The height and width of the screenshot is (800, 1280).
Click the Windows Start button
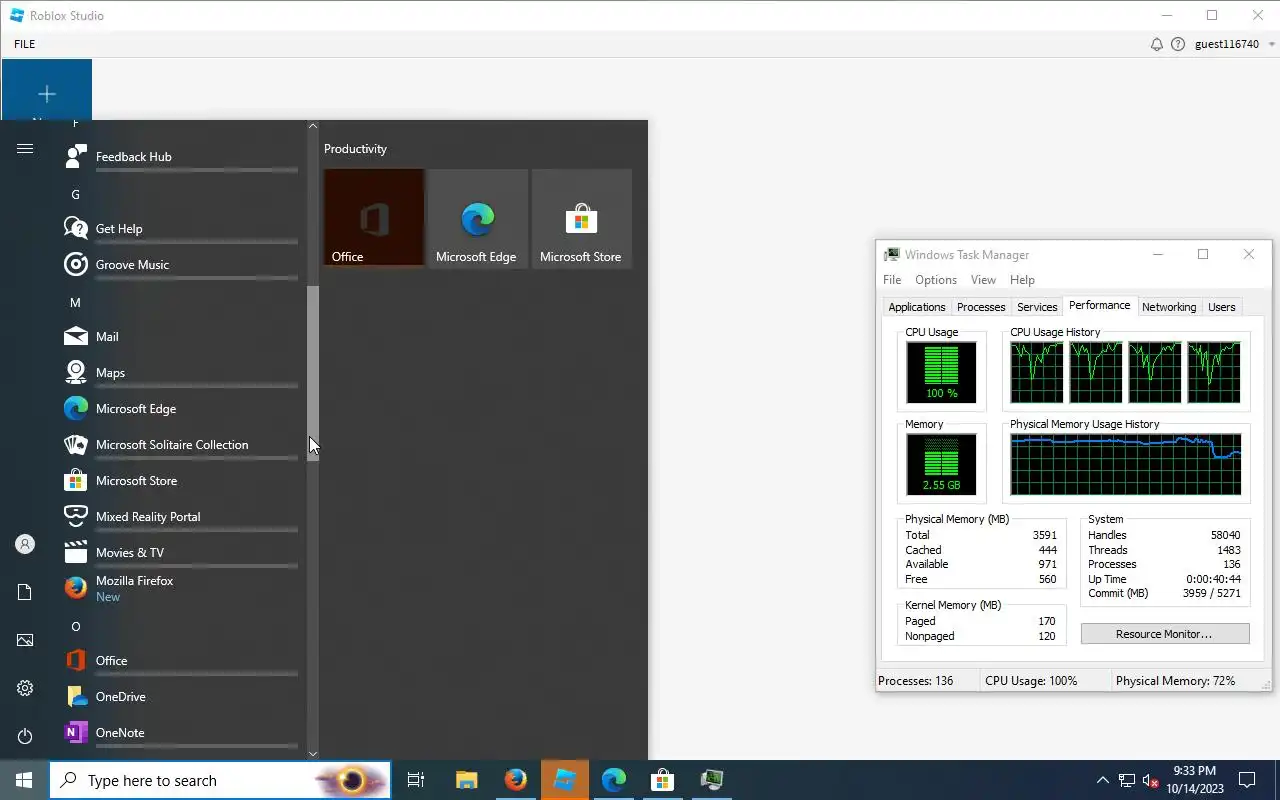pyautogui.click(x=24, y=780)
